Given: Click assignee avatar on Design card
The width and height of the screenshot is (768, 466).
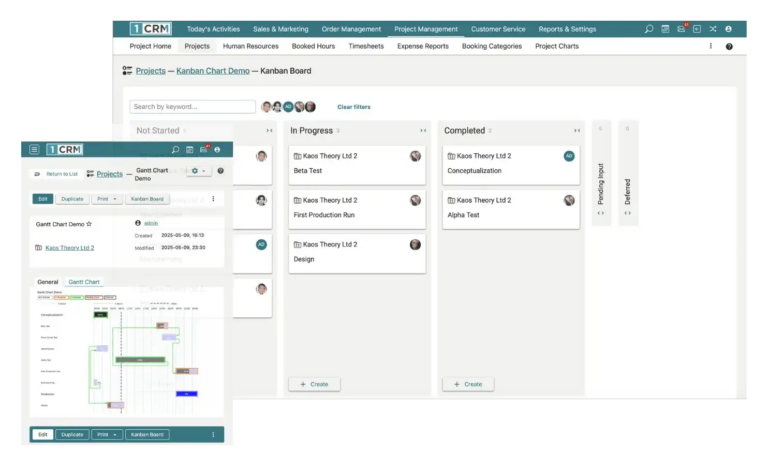Looking at the screenshot, I should [415, 245].
